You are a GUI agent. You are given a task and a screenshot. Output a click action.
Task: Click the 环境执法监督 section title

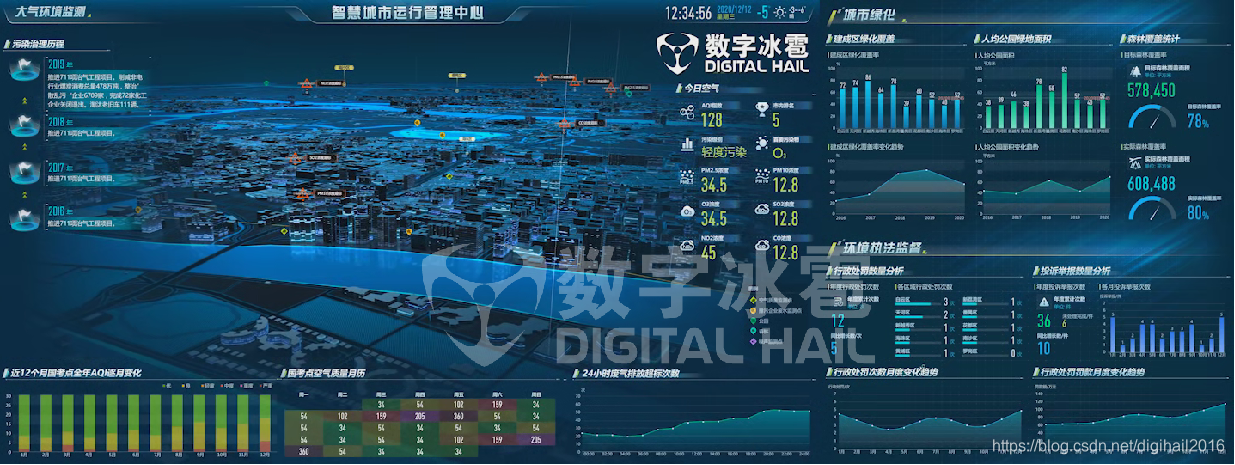[x=882, y=247]
